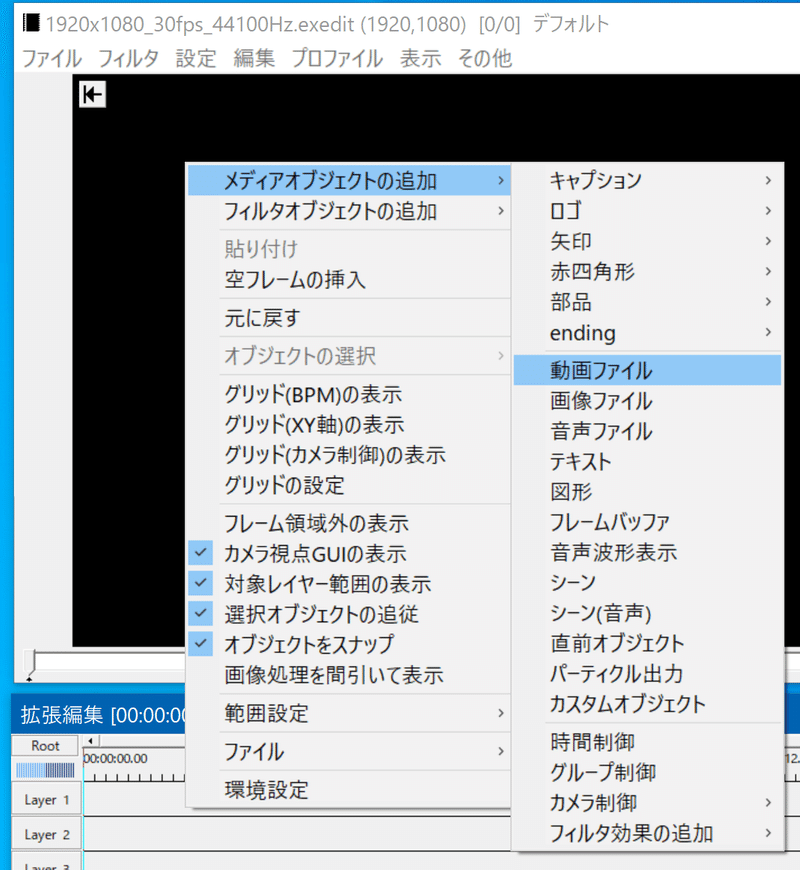Click the 拡張編集 window title bar
The width and height of the screenshot is (800, 870).
(98, 715)
